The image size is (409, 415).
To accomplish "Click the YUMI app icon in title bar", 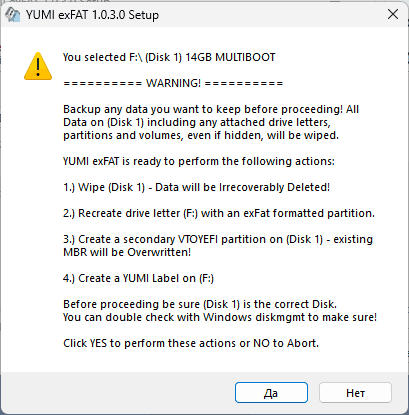I will [13, 15].
